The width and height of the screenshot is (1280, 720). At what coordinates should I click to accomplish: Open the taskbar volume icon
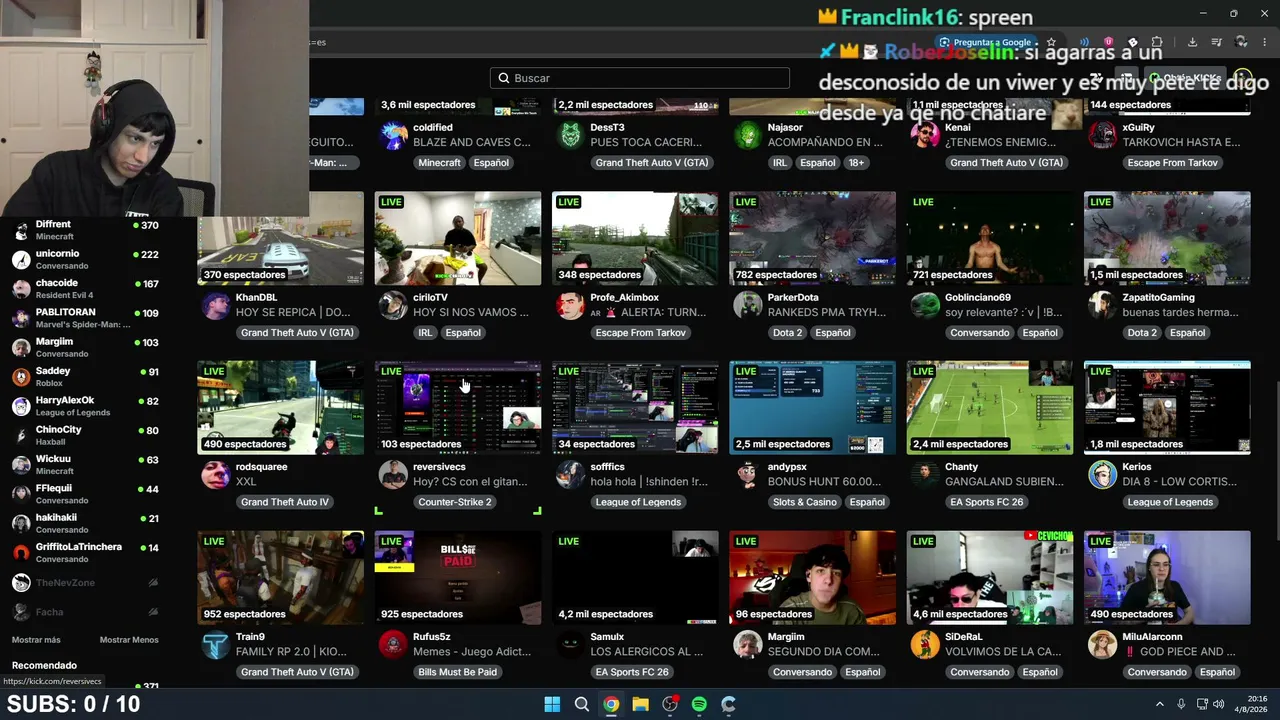click(1218, 704)
